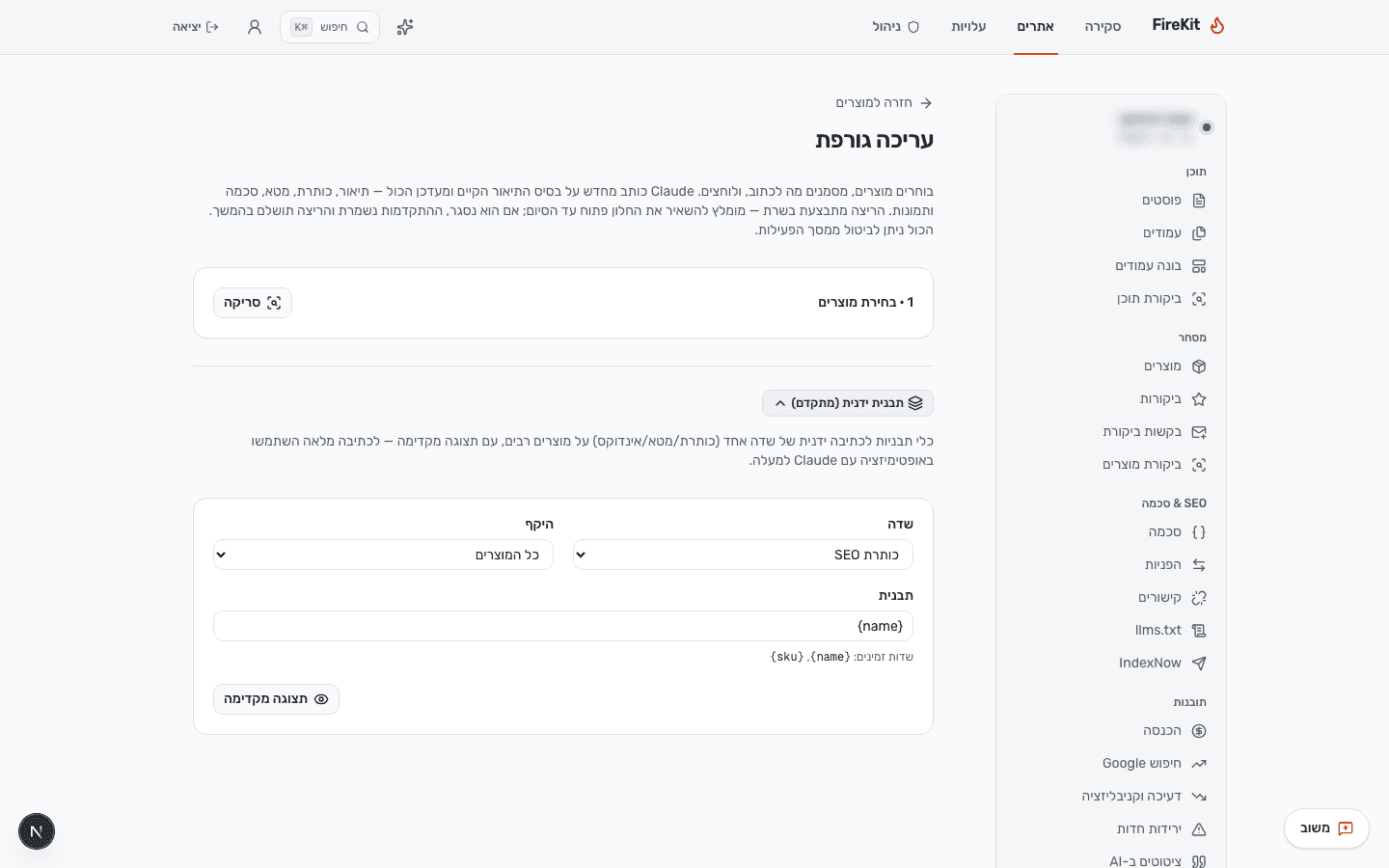Click the חיפוש search box

330,27
